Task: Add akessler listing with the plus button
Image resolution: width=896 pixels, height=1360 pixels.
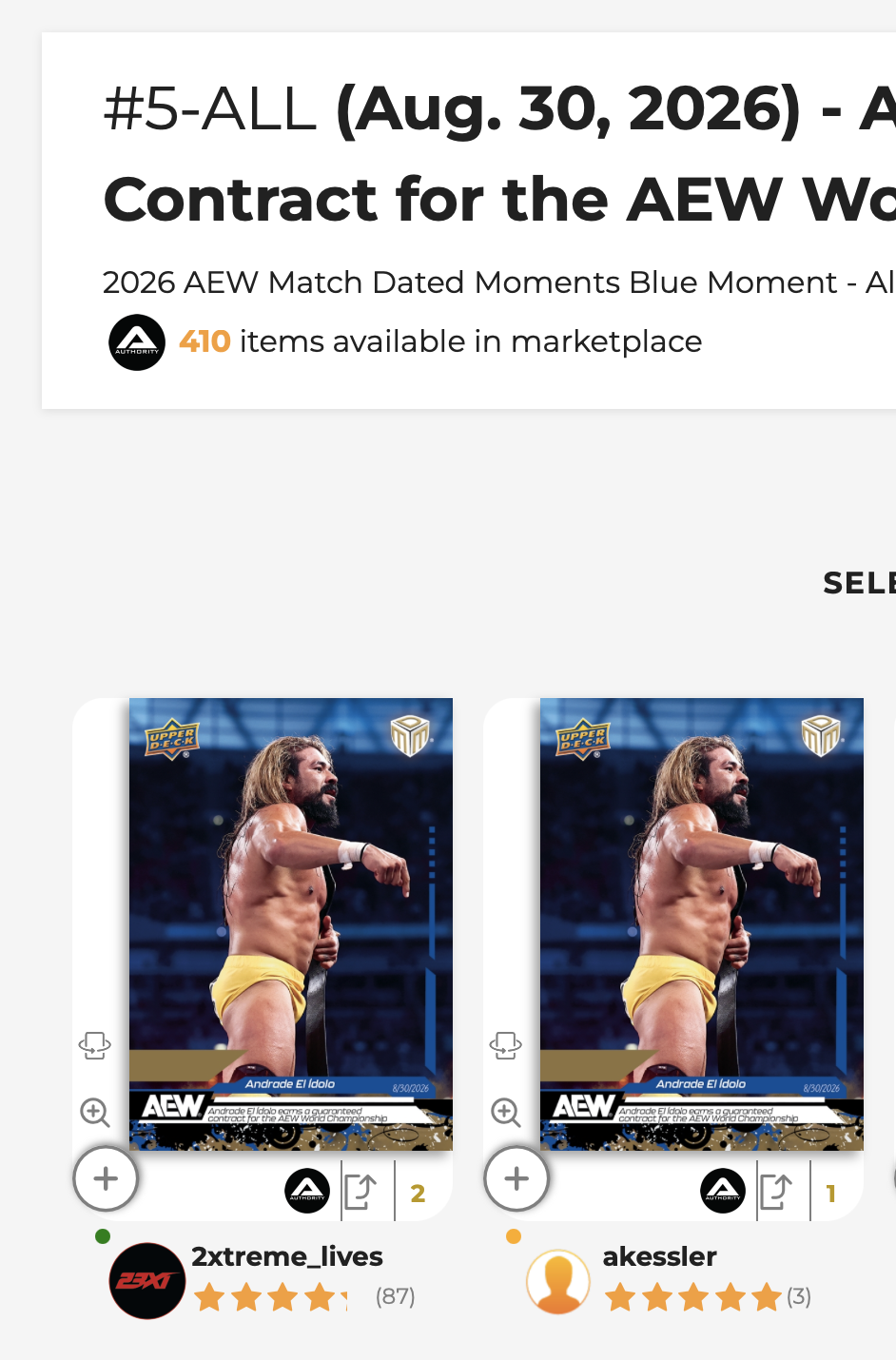Action: click(516, 1178)
